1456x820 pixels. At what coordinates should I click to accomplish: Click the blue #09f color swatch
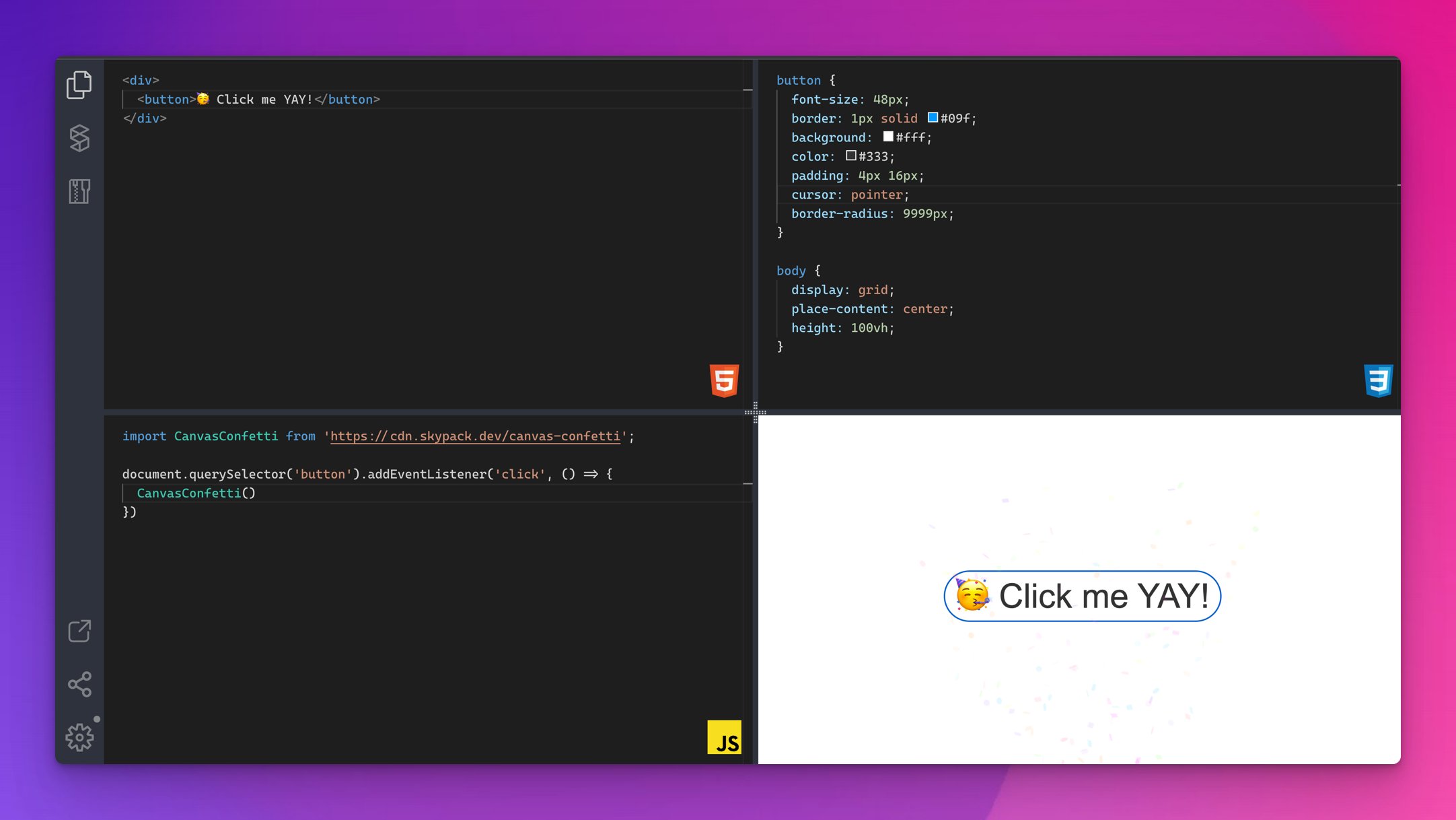tap(933, 117)
